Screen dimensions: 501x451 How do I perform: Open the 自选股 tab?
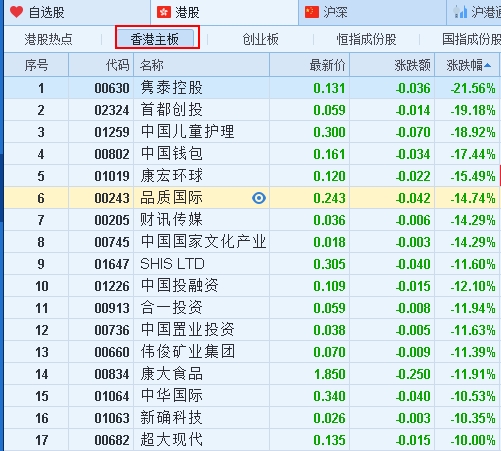[x=77, y=12]
